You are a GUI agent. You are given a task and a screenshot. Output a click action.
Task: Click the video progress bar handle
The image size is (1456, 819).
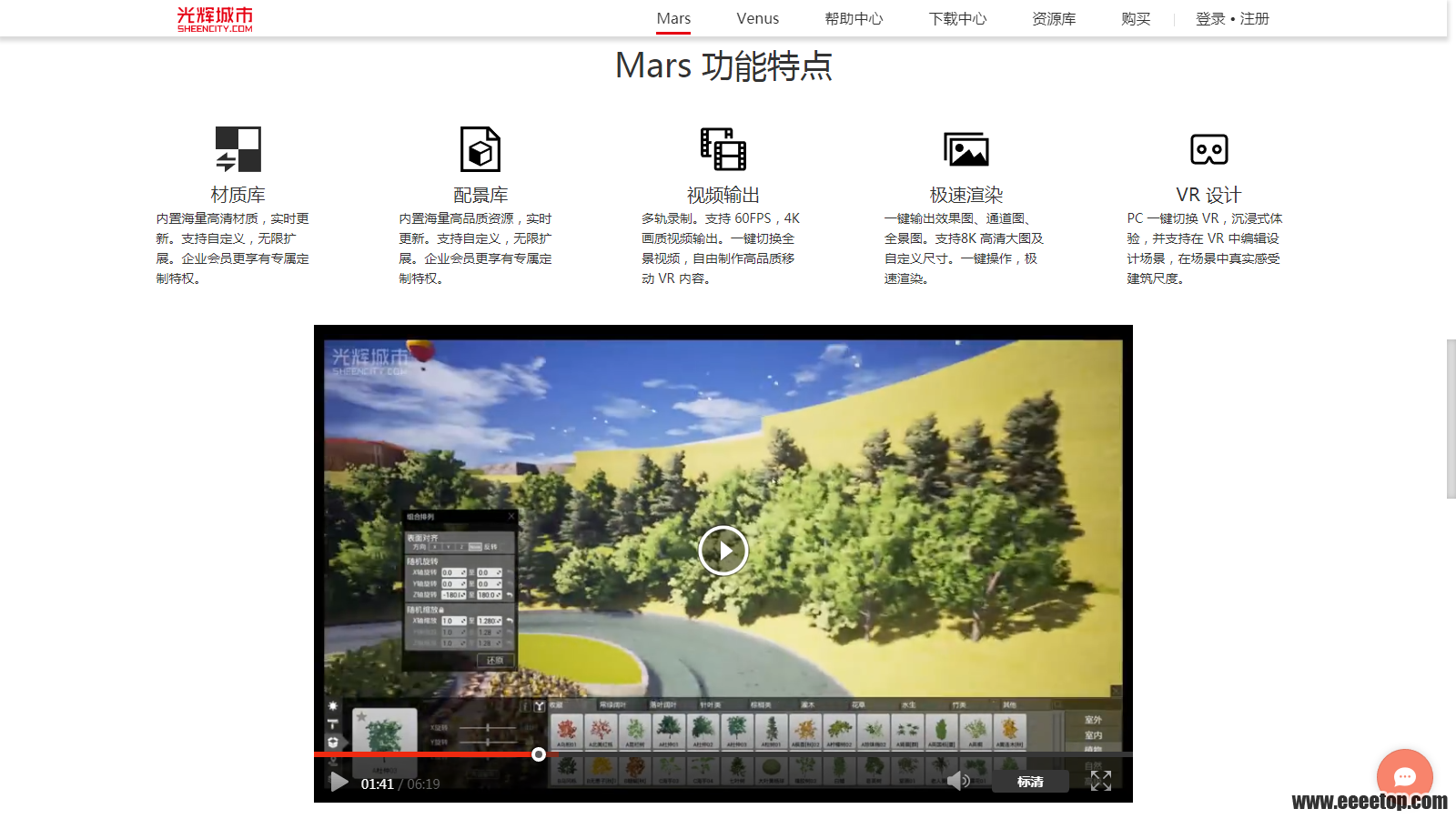(x=539, y=754)
